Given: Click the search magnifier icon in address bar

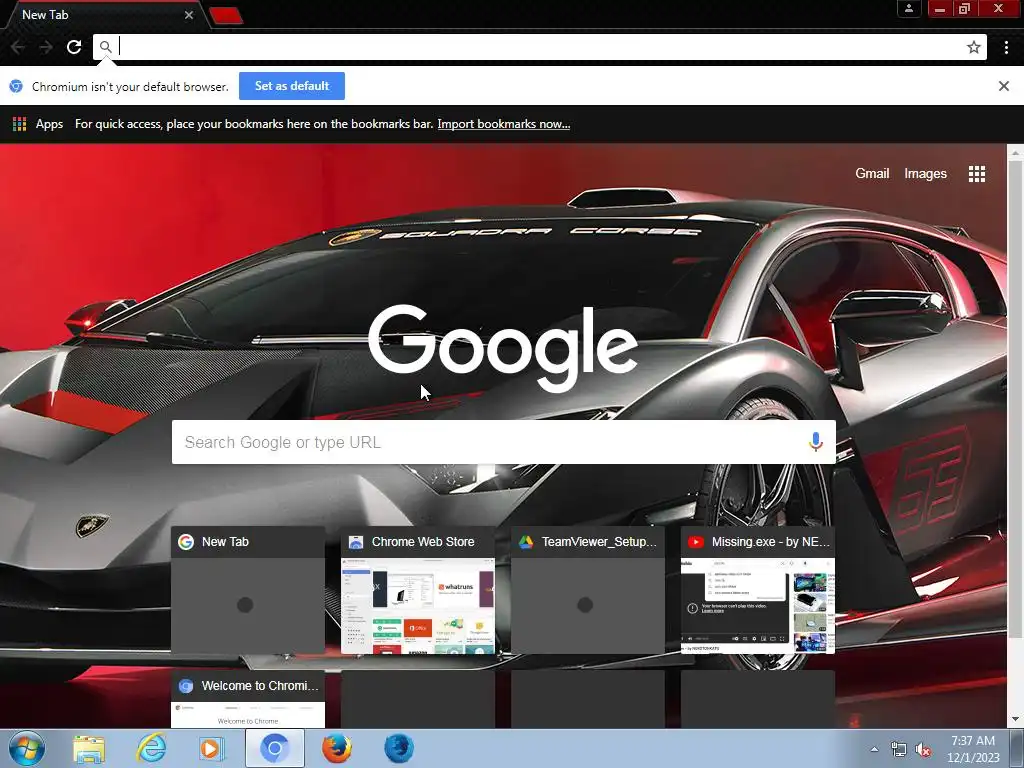Looking at the screenshot, I should click(105, 46).
